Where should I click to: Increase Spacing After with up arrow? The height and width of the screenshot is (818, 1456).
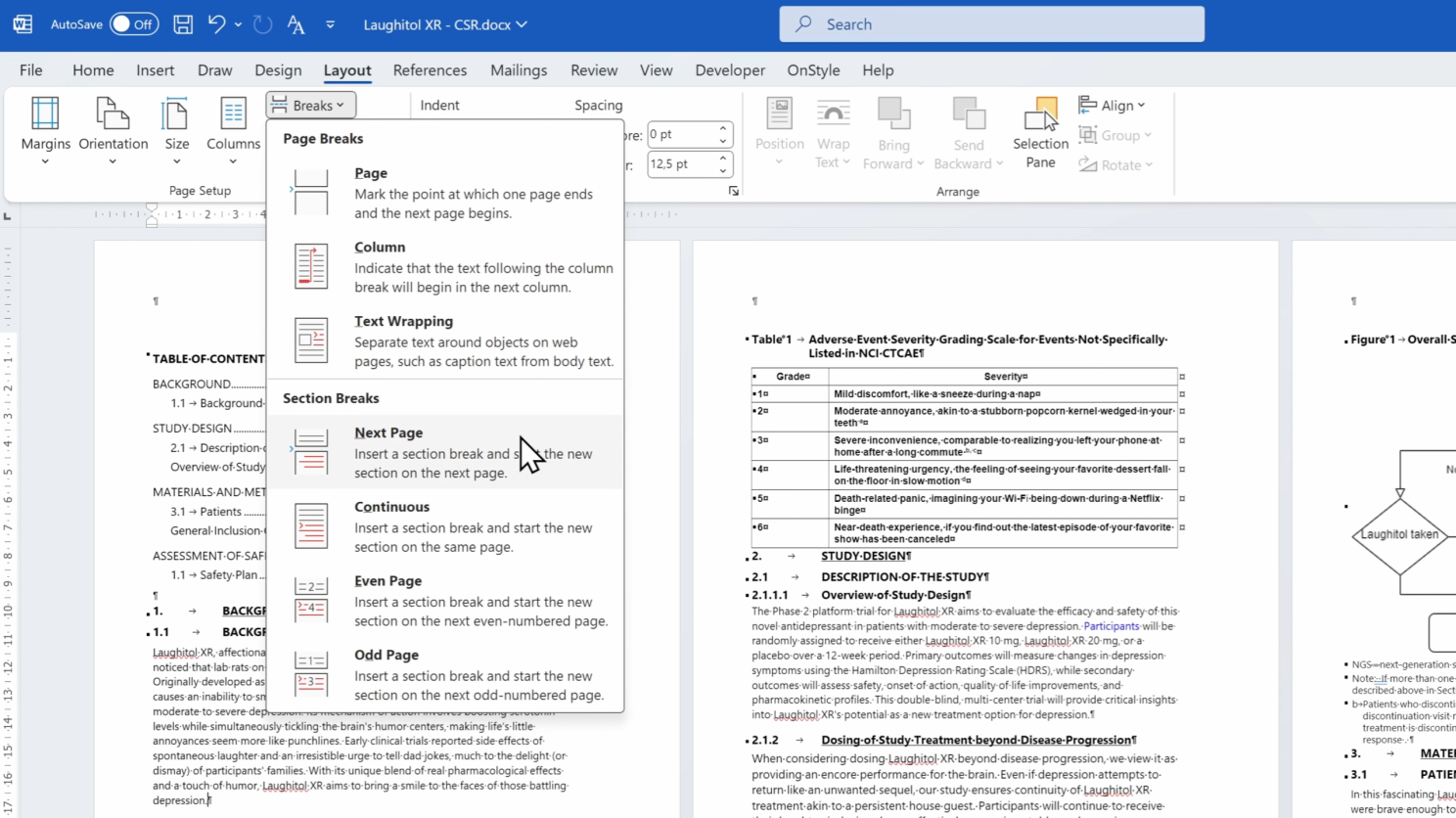pyautogui.click(x=723, y=158)
